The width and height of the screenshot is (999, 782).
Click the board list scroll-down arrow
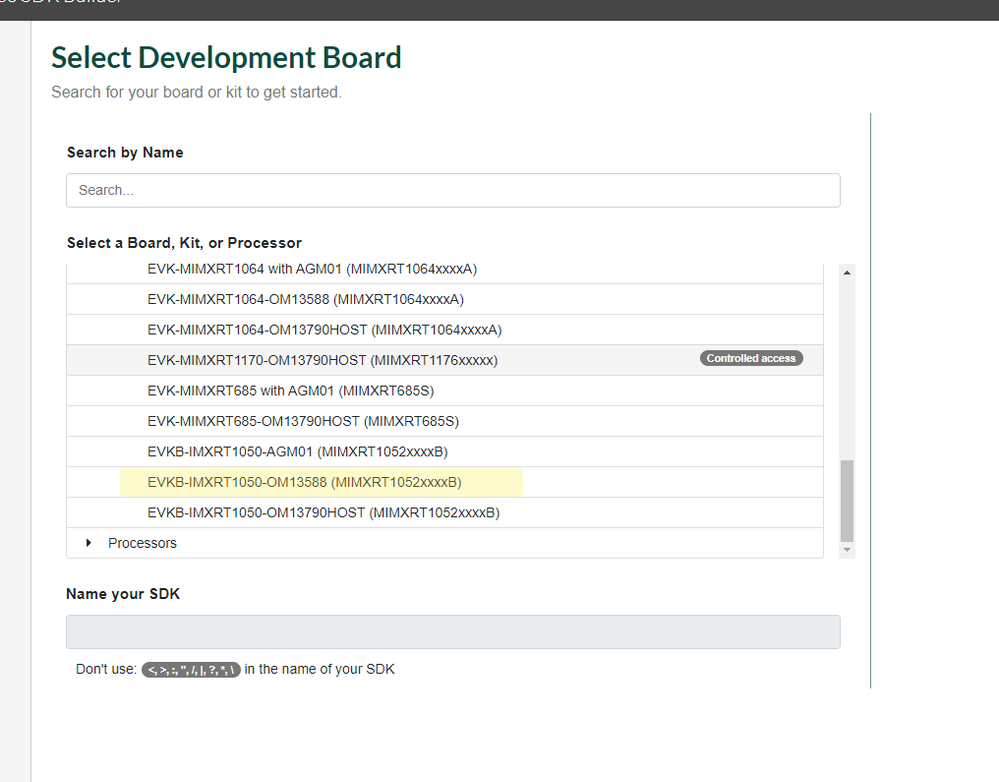pyautogui.click(x=848, y=550)
